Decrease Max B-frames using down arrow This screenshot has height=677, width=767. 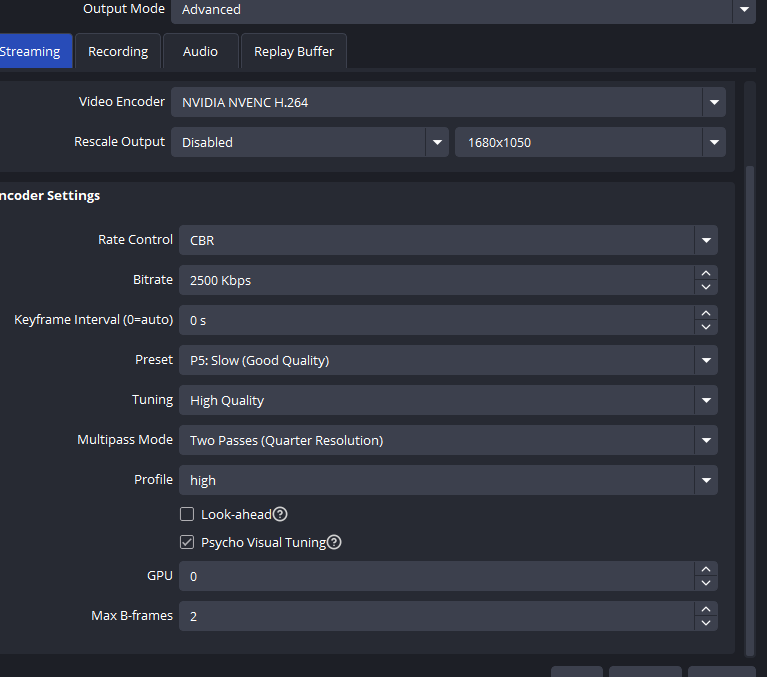pos(706,623)
